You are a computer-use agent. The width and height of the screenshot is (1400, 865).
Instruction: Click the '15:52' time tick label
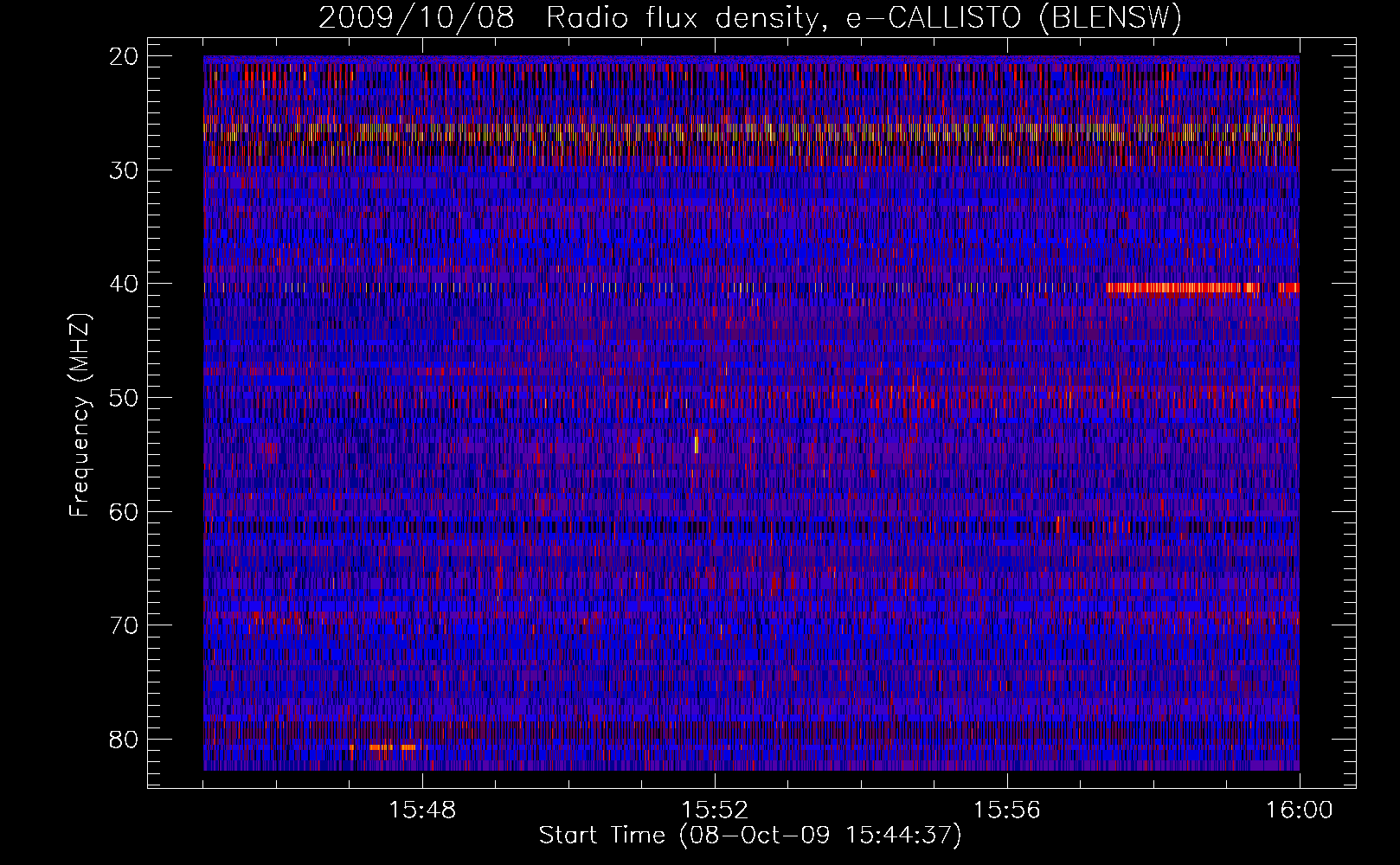[x=714, y=811]
